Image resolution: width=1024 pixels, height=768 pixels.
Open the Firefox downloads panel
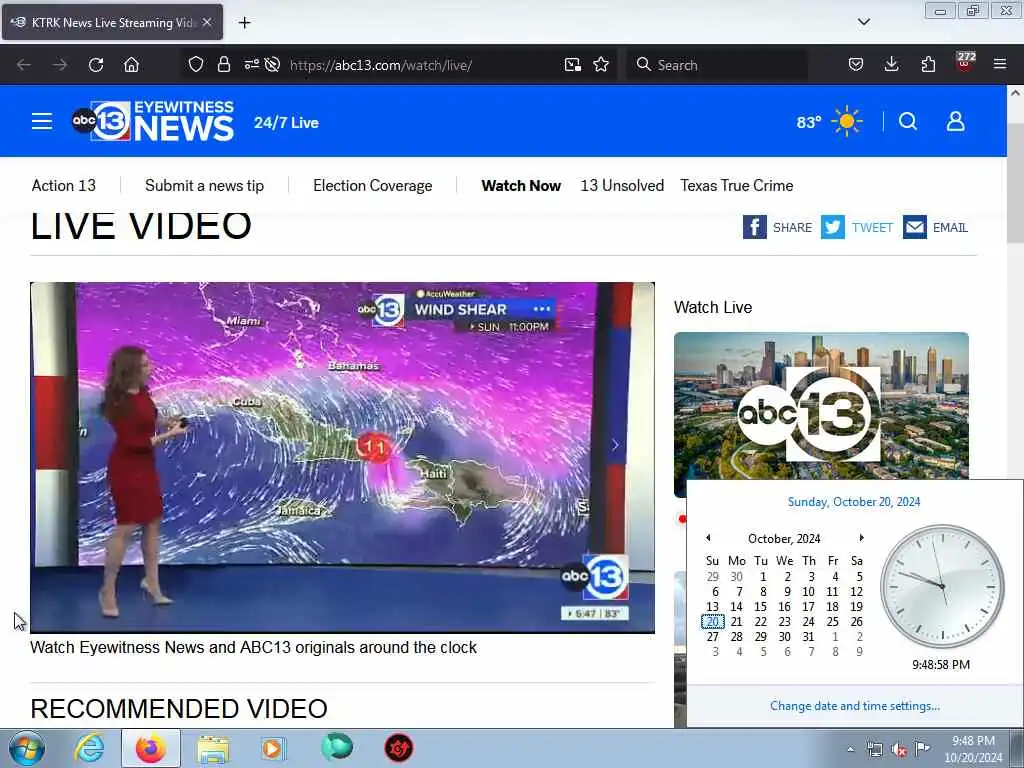coord(891,65)
